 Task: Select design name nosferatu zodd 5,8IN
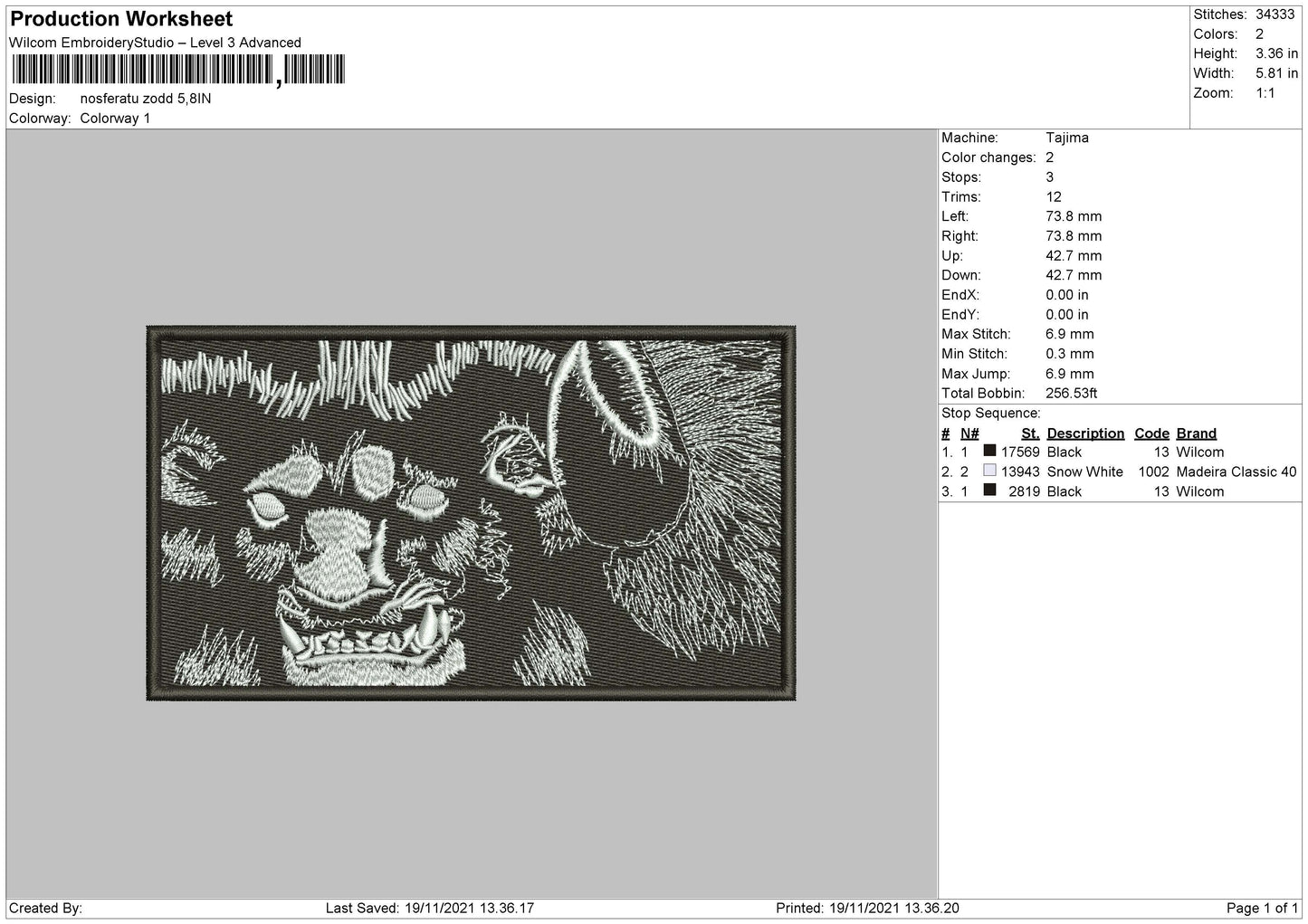146,99
